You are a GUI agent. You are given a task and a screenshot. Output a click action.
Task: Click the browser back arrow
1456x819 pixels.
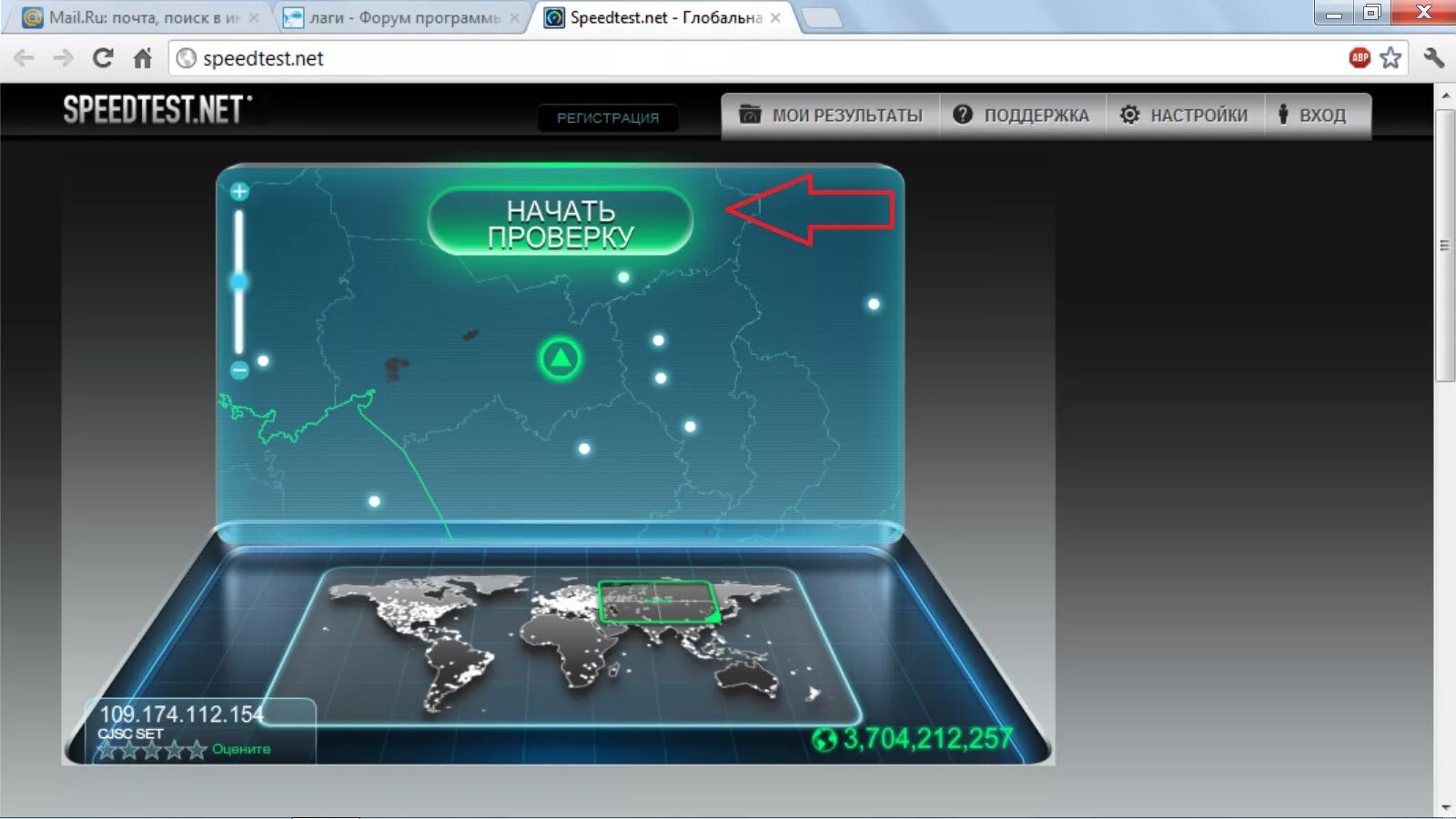point(25,58)
